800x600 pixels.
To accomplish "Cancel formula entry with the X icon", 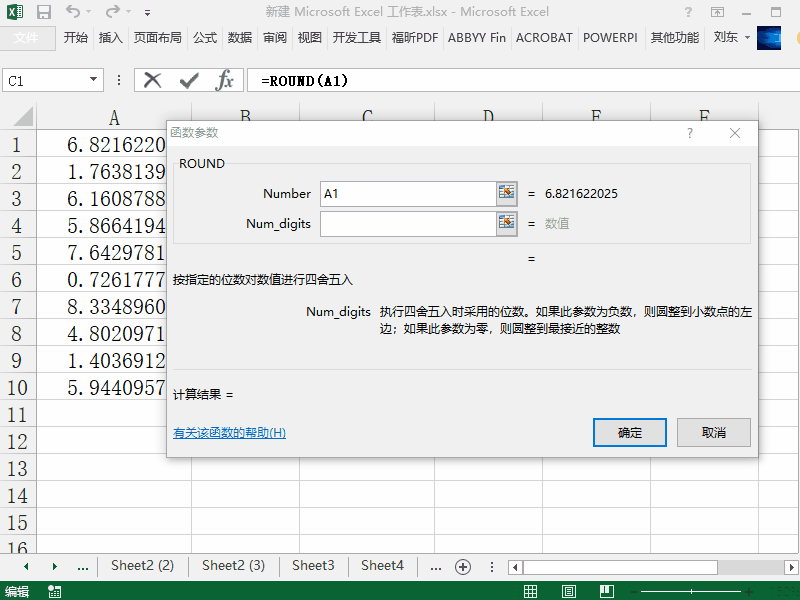I will pos(152,80).
